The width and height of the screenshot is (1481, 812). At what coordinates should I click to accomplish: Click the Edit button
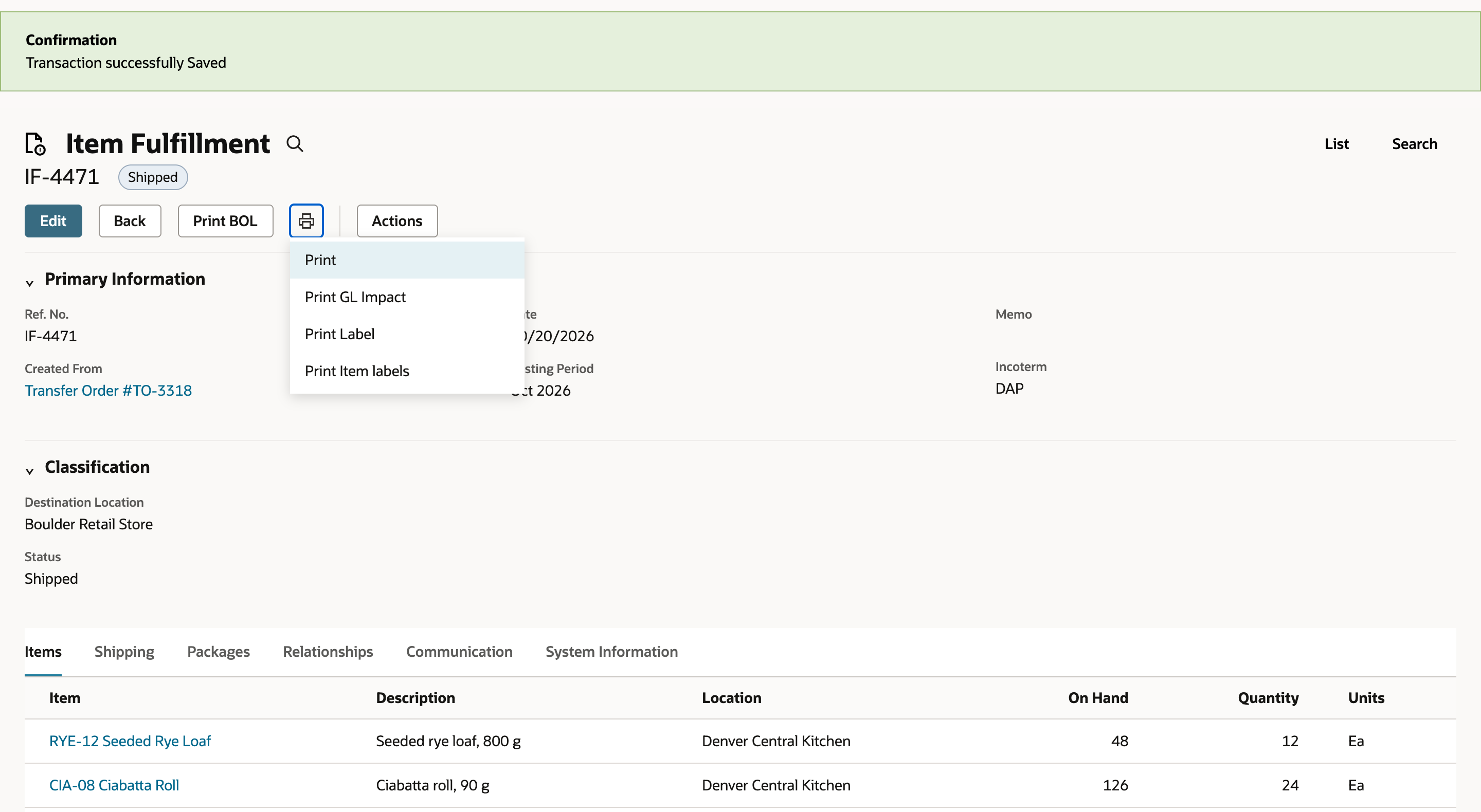[53, 220]
